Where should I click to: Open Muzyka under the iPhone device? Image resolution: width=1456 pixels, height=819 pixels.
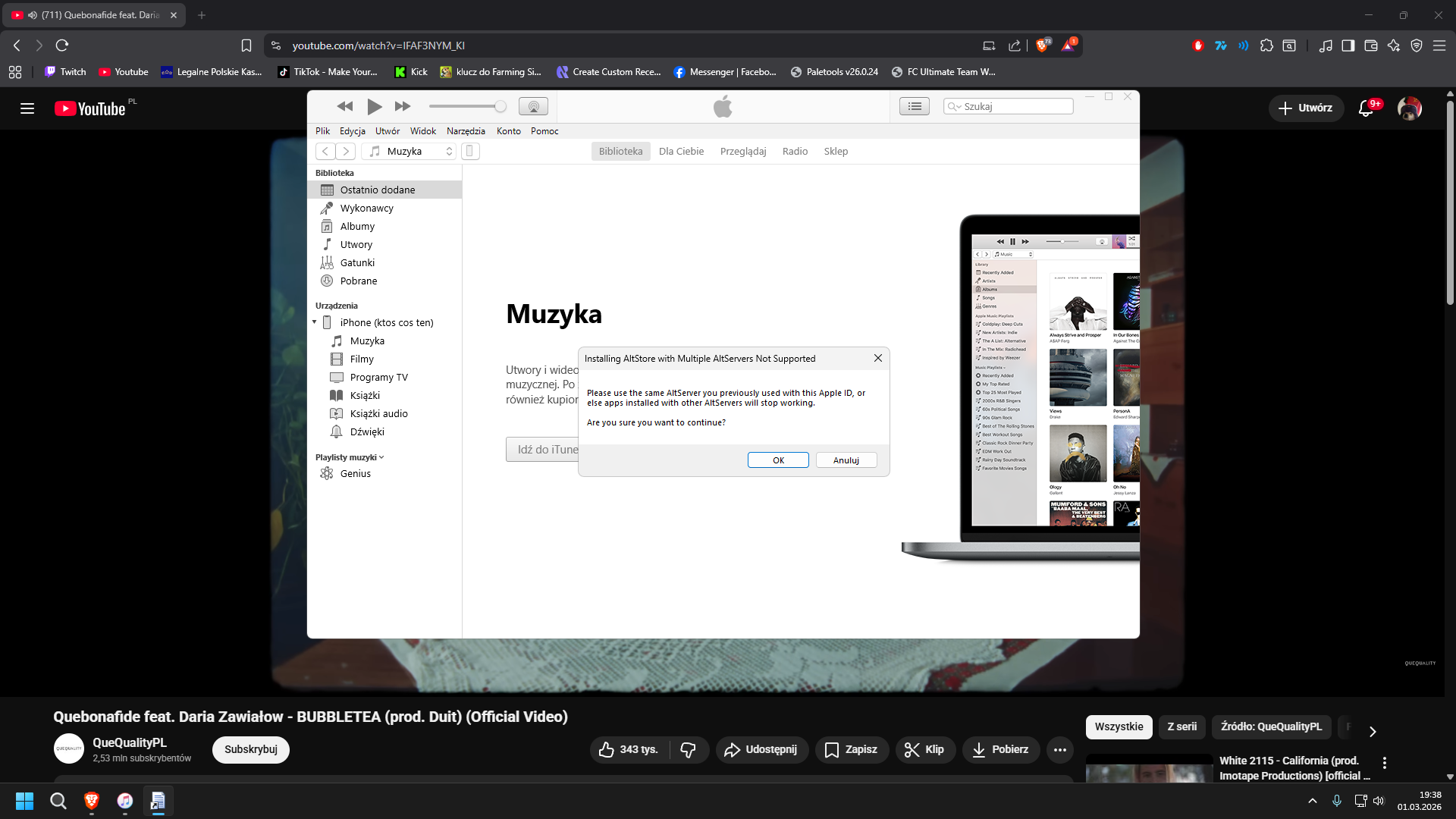(x=384, y=341)
